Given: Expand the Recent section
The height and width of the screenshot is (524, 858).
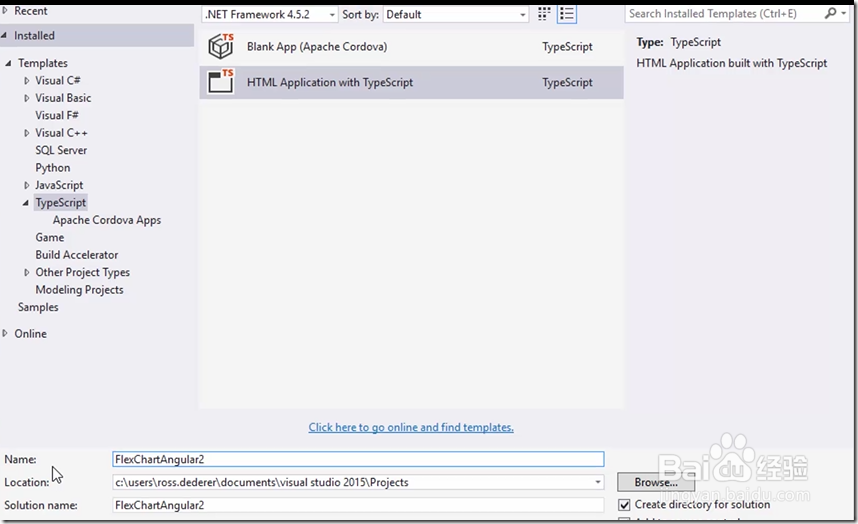Looking at the screenshot, I should [5, 10].
